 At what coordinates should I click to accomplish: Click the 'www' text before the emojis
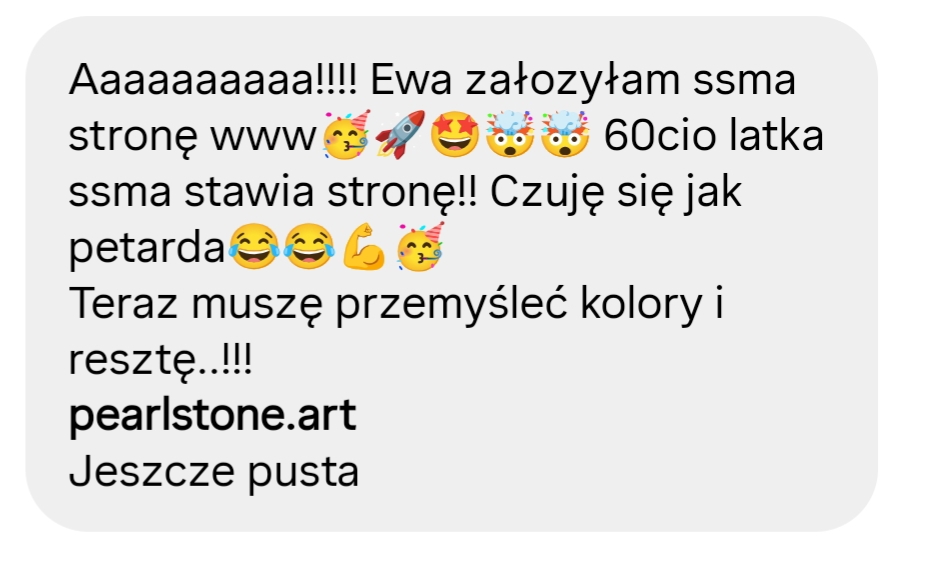tap(263, 138)
